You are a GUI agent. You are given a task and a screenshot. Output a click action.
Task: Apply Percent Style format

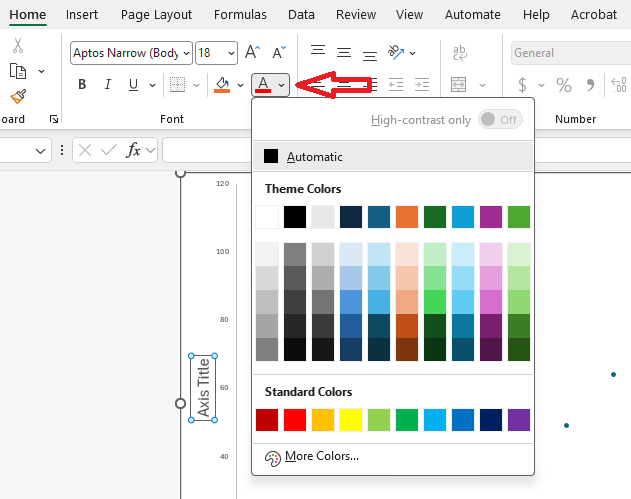pos(564,85)
